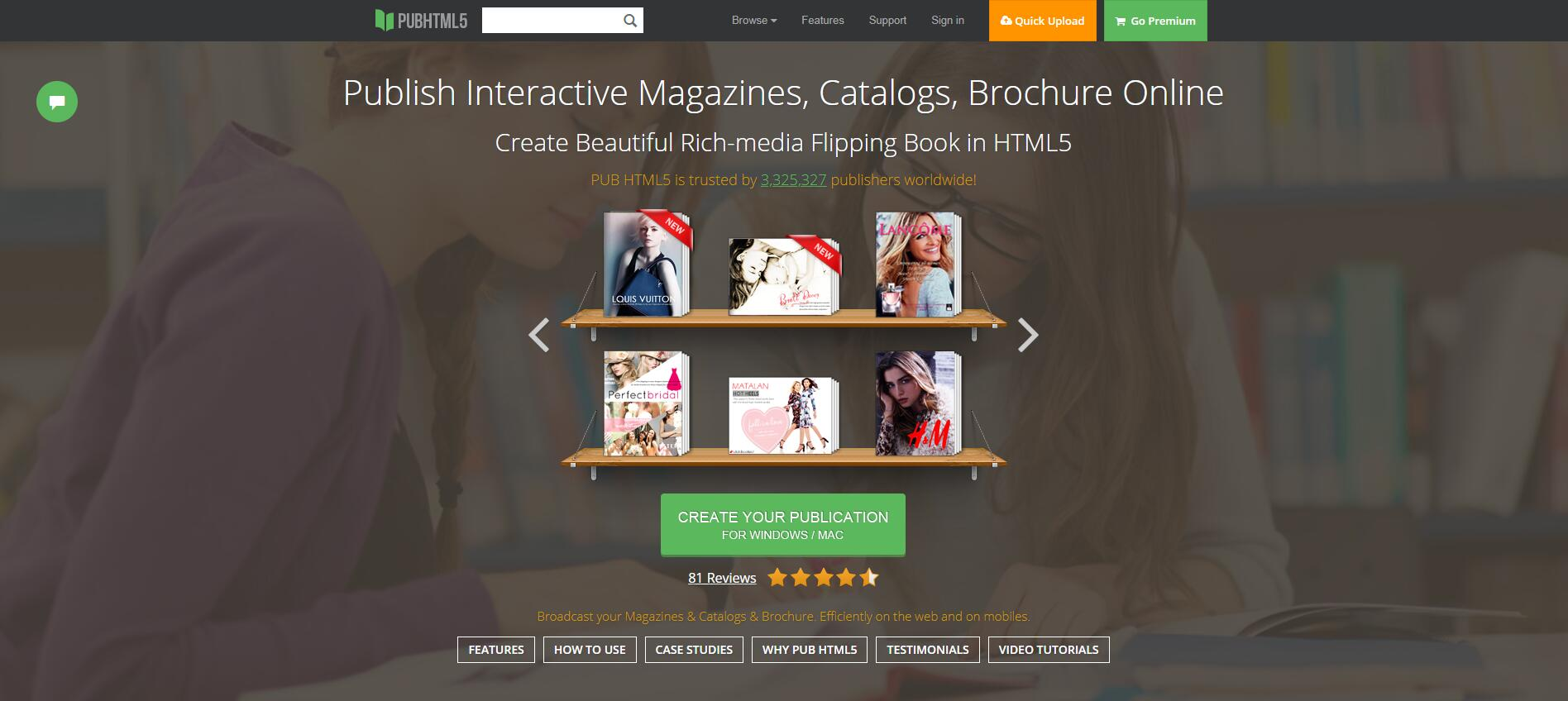The image size is (1568, 701).
Task: Open the green chat bubble icon
Action: tap(57, 102)
